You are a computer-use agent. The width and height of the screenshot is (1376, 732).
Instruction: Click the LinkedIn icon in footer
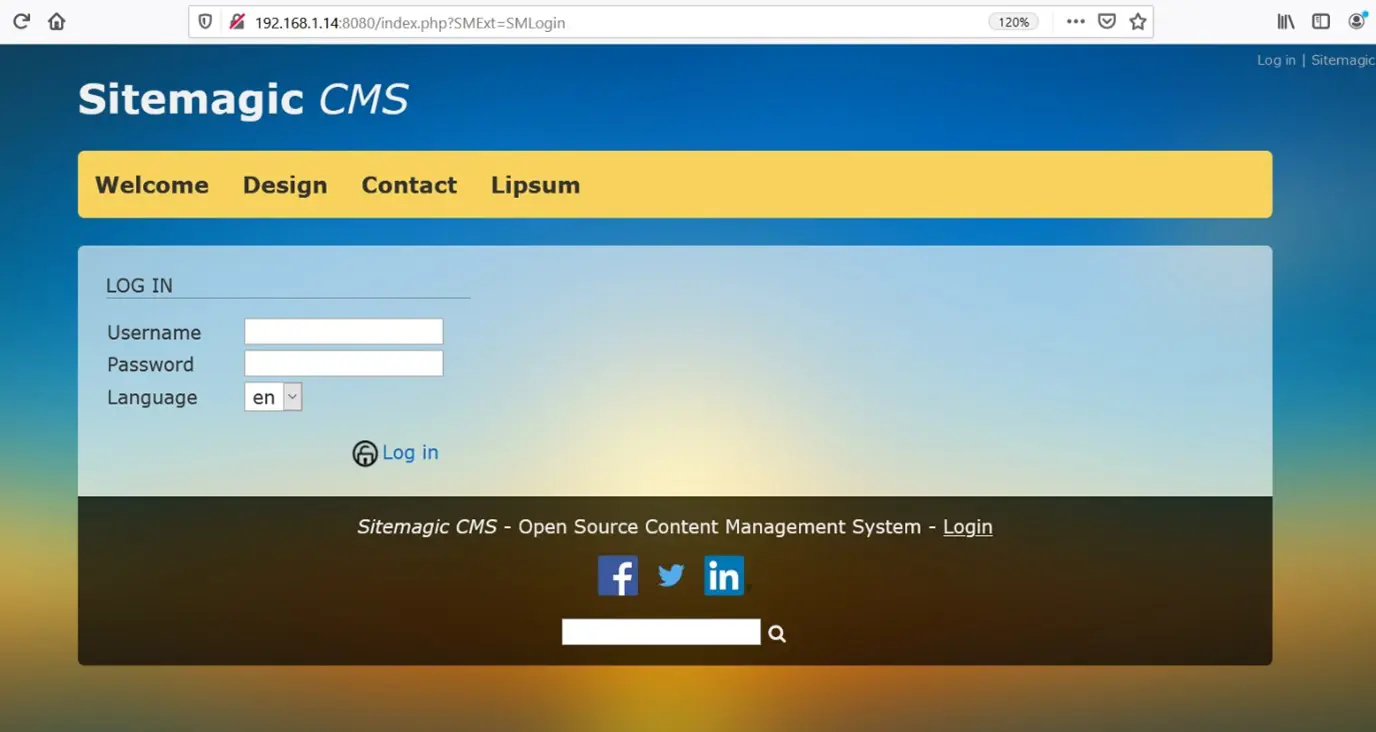tap(724, 576)
